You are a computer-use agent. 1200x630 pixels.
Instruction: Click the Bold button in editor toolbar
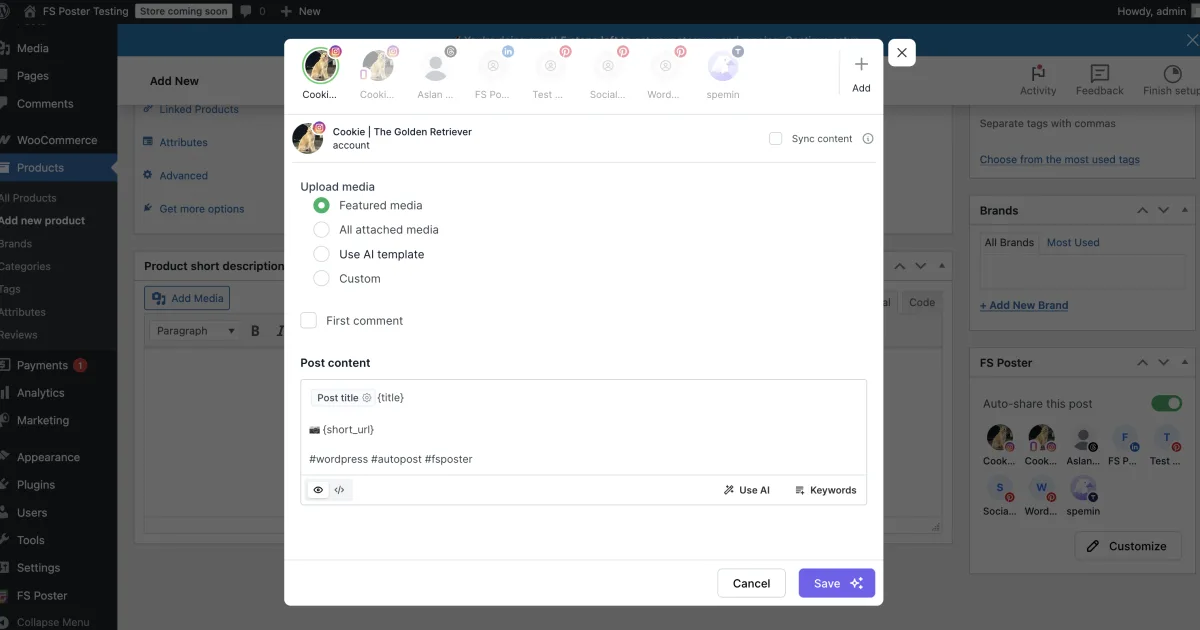(x=255, y=331)
